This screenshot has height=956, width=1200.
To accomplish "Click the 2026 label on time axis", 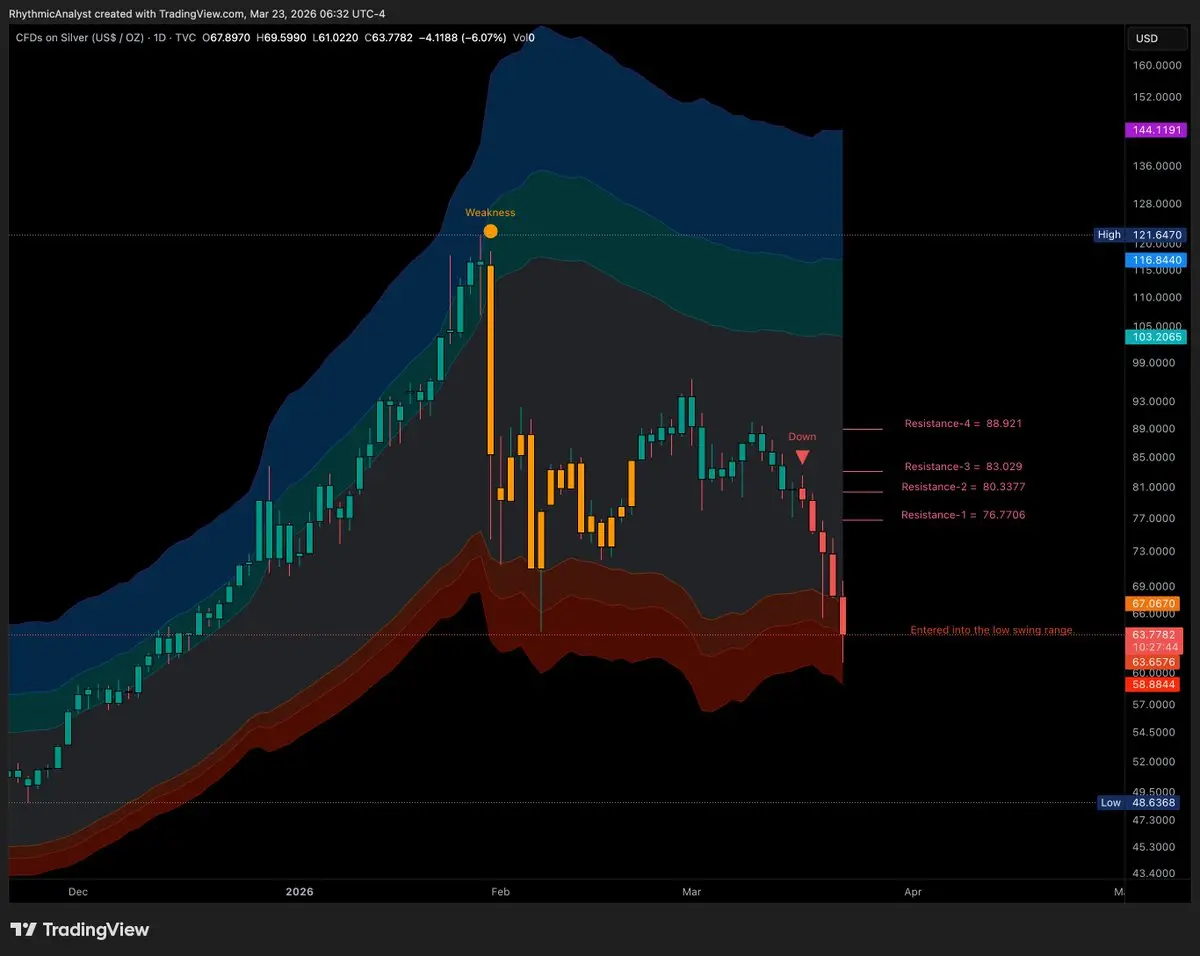I will point(299,892).
